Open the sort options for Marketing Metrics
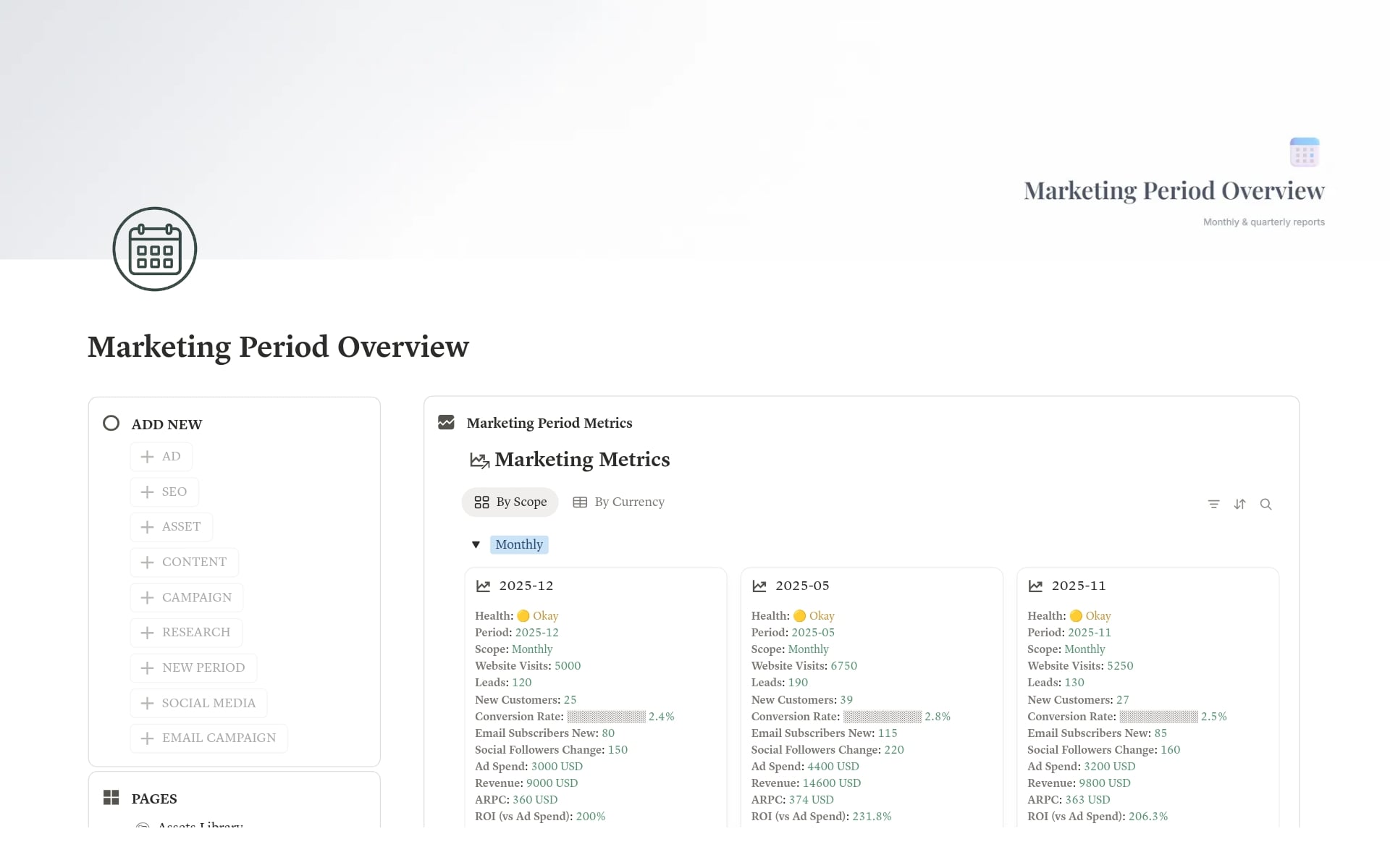The height and width of the screenshot is (868, 1390). pos(1239,504)
